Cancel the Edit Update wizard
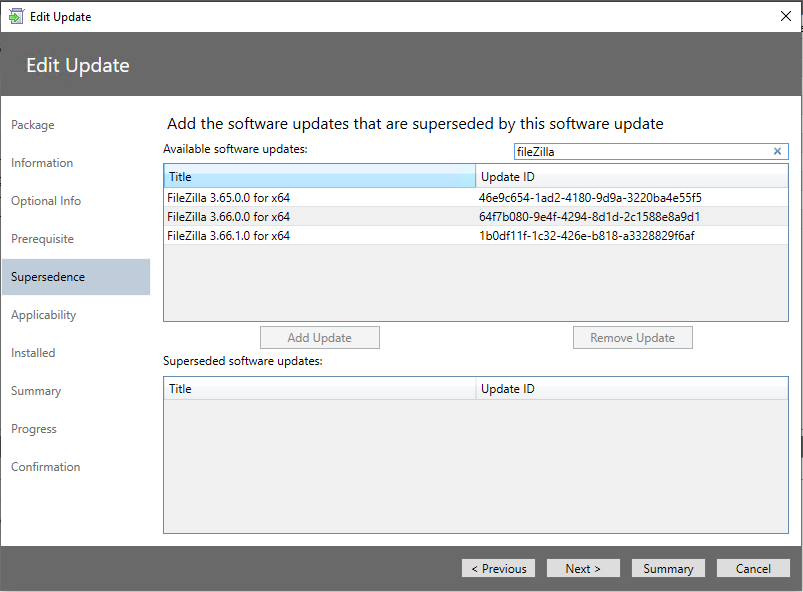Screen dimensions: 803x592 tap(753, 568)
